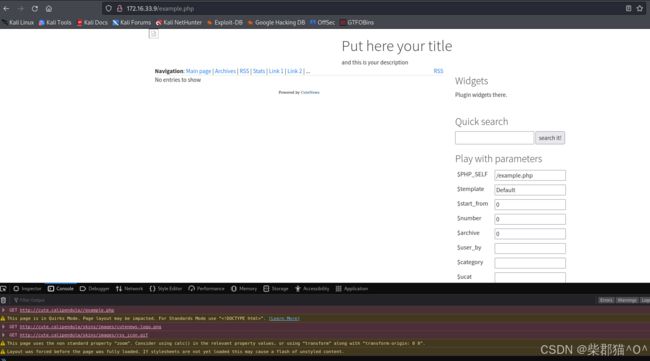Open Google Hacking DB bookmark

tap(276, 22)
